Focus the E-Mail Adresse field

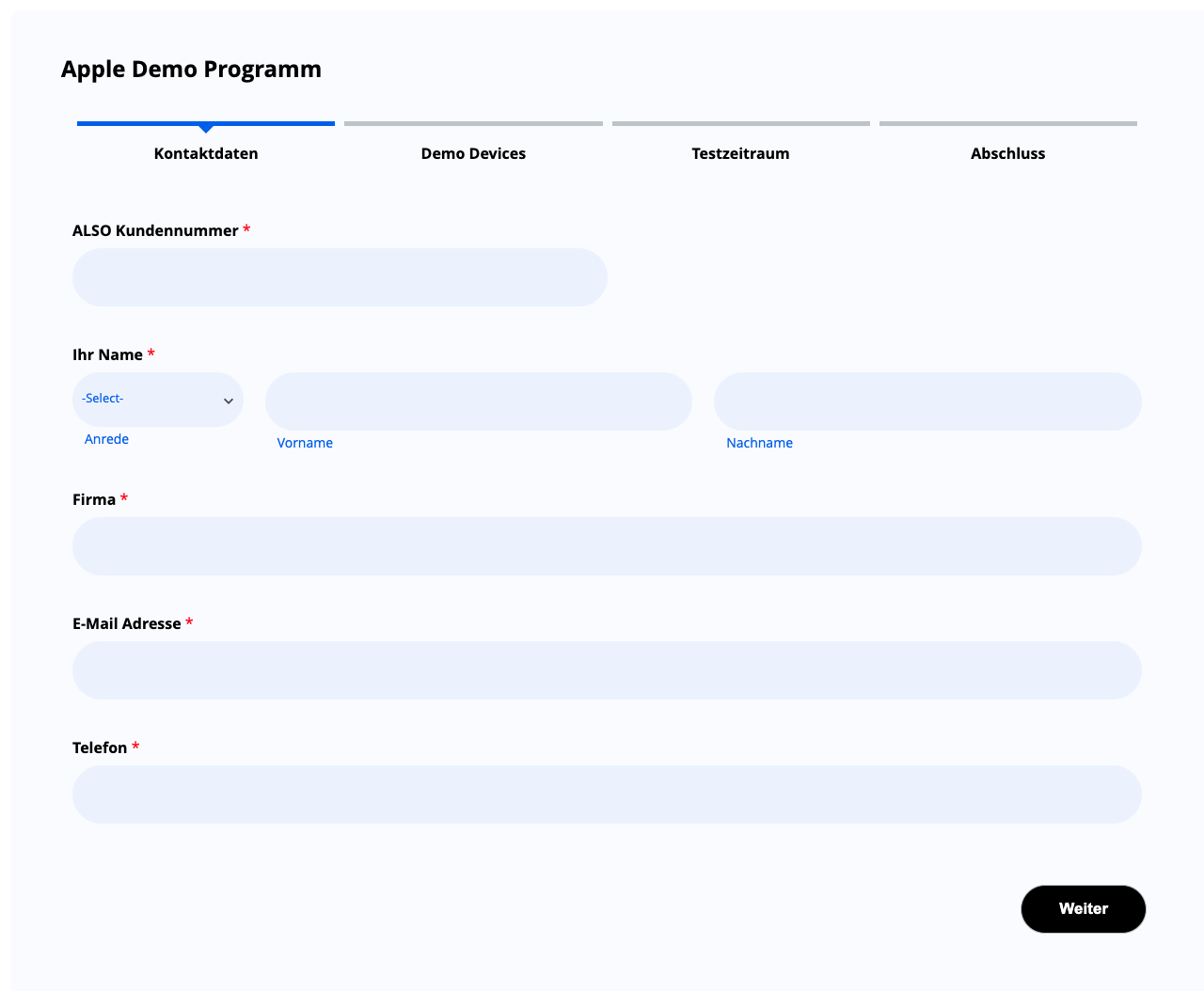pyautogui.click(x=607, y=670)
